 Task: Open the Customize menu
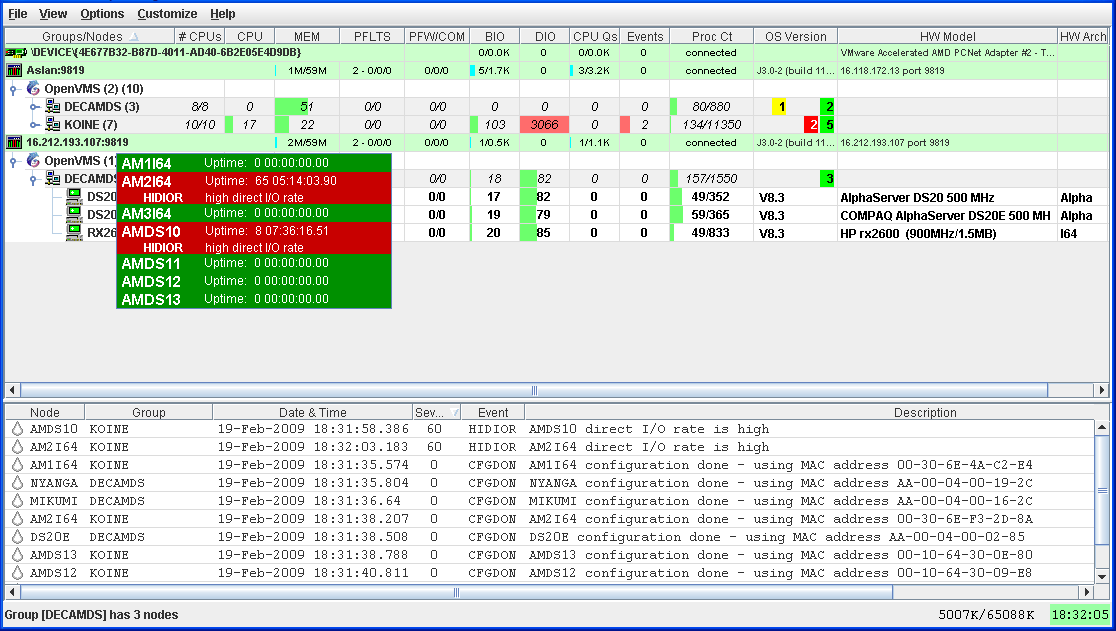(167, 14)
